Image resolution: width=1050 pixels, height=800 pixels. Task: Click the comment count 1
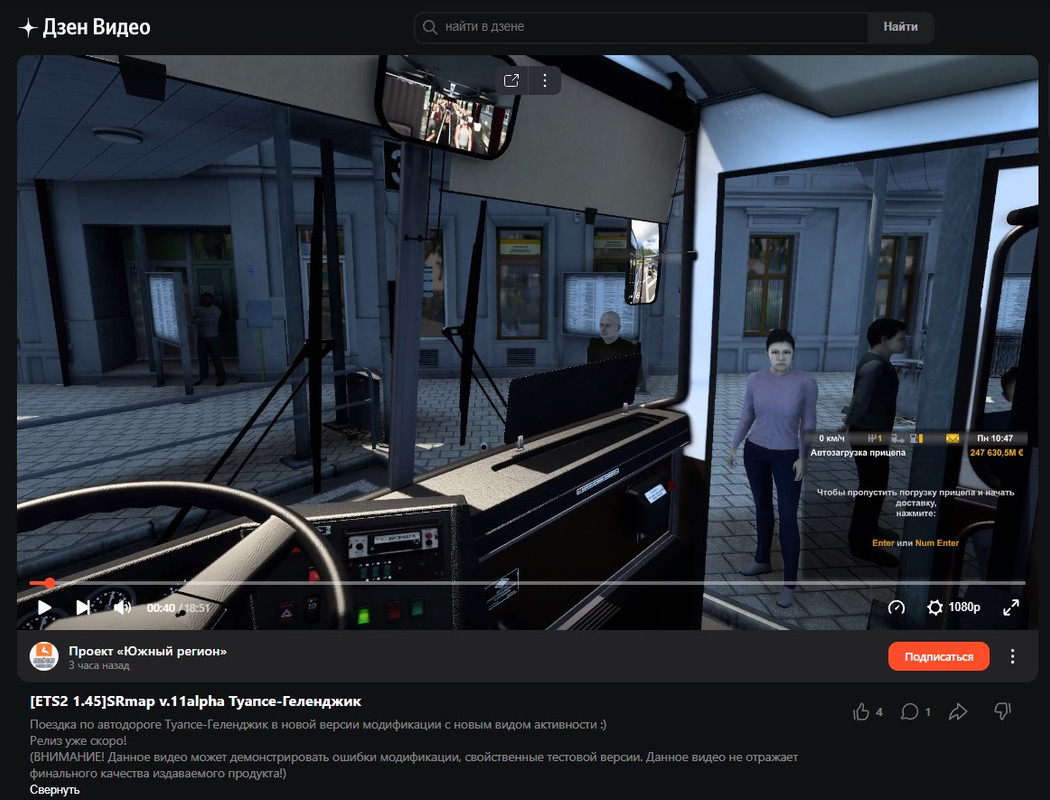click(x=928, y=712)
